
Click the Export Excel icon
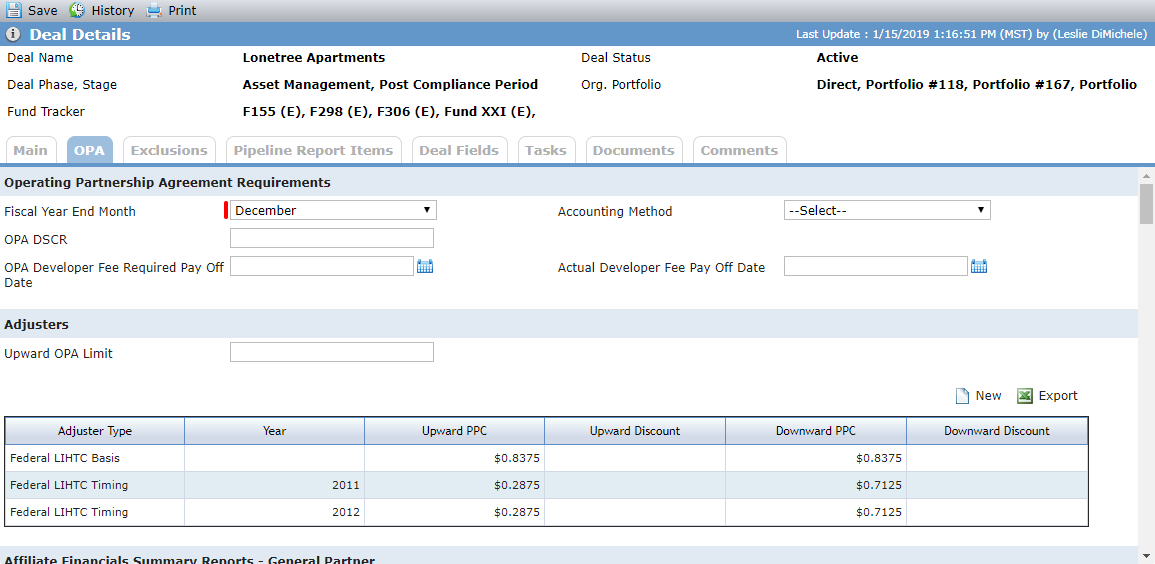(1024, 396)
